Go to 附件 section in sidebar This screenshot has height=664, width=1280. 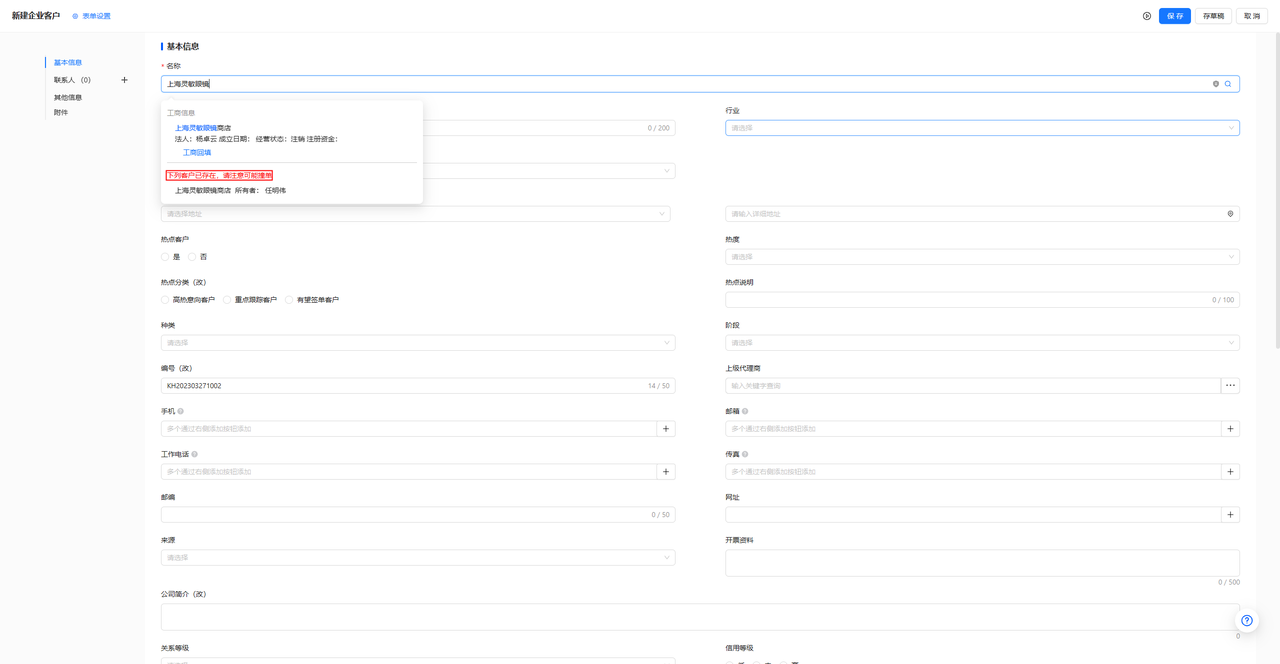[61, 113]
